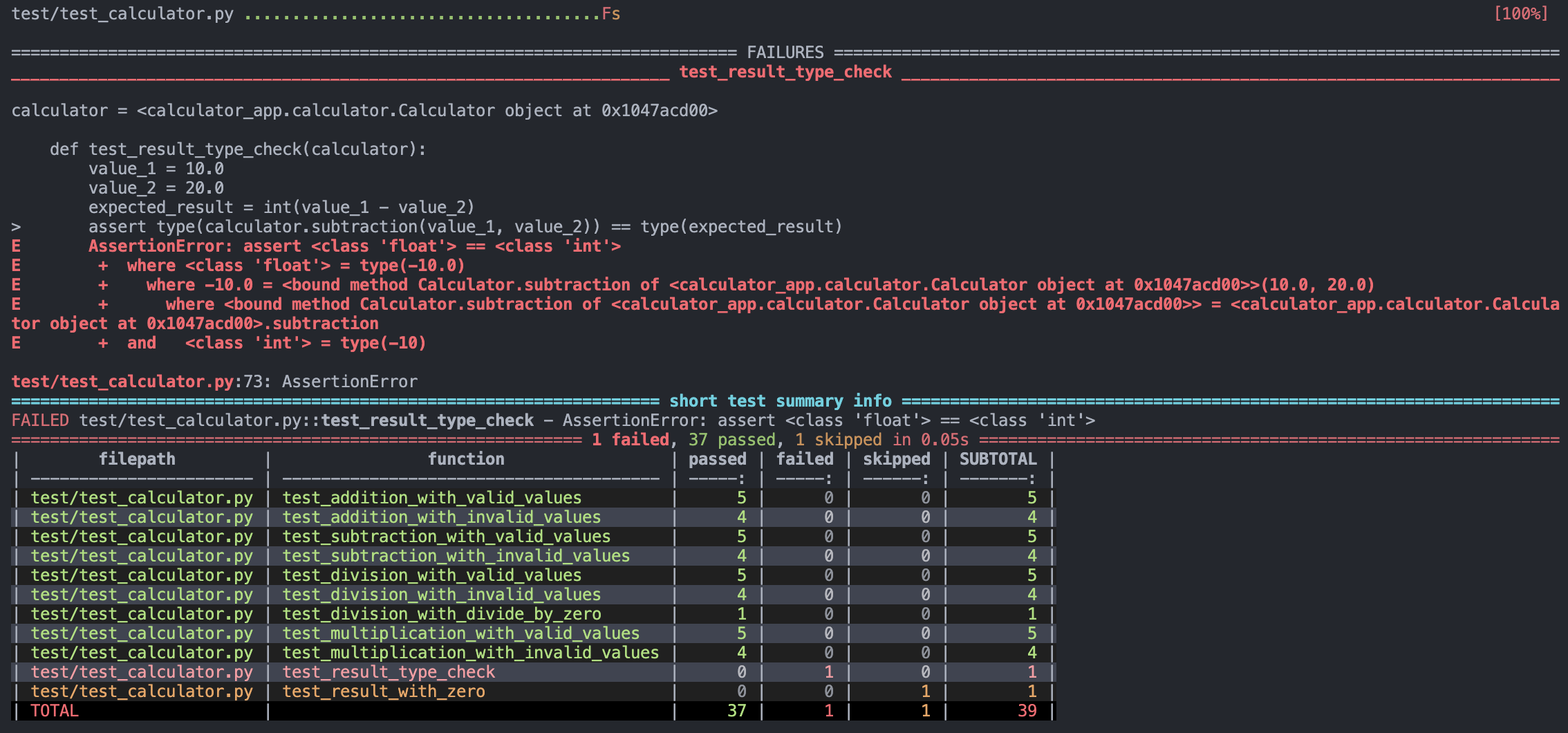Image resolution: width=1568 pixels, height=733 pixels.
Task: Click 'test_subtraction_with_valid_values' function cell
Action: [x=447, y=537]
